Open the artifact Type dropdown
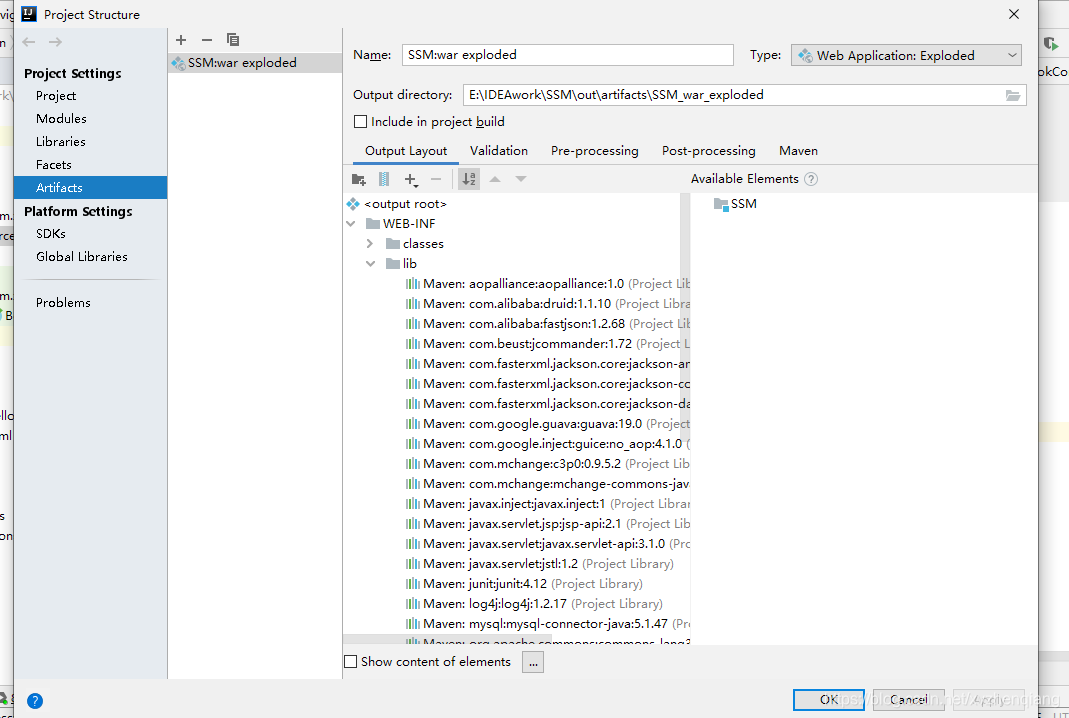Image resolution: width=1069 pixels, height=718 pixels. point(906,55)
